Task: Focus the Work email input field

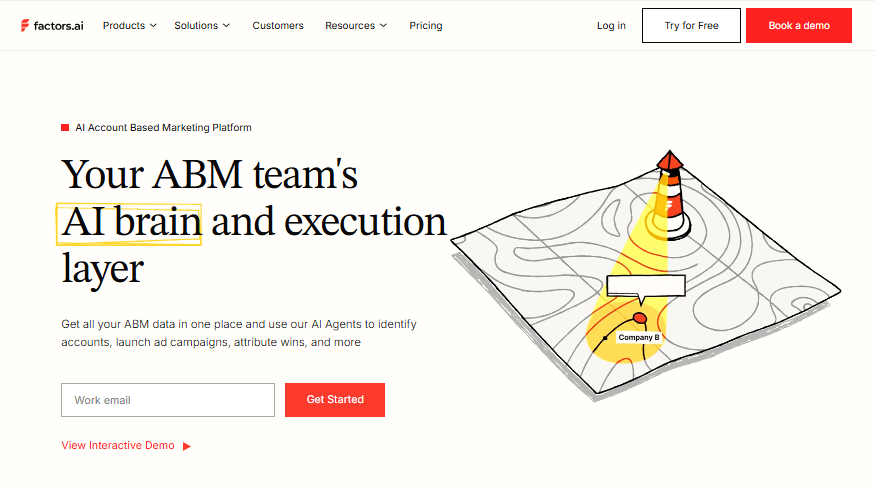Action: coord(168,400)
